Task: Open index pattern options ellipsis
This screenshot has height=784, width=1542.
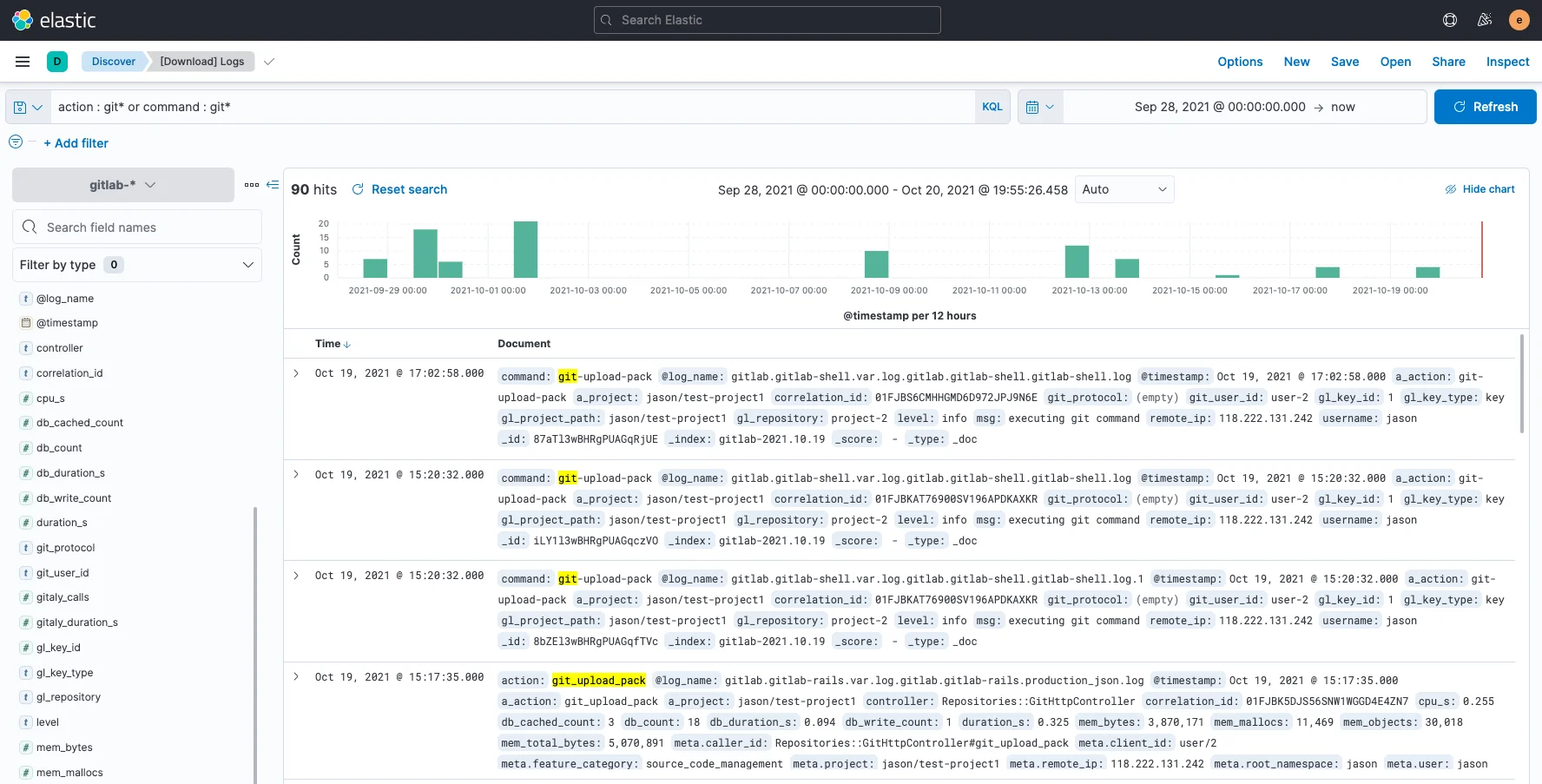Action: pos(252,185)
